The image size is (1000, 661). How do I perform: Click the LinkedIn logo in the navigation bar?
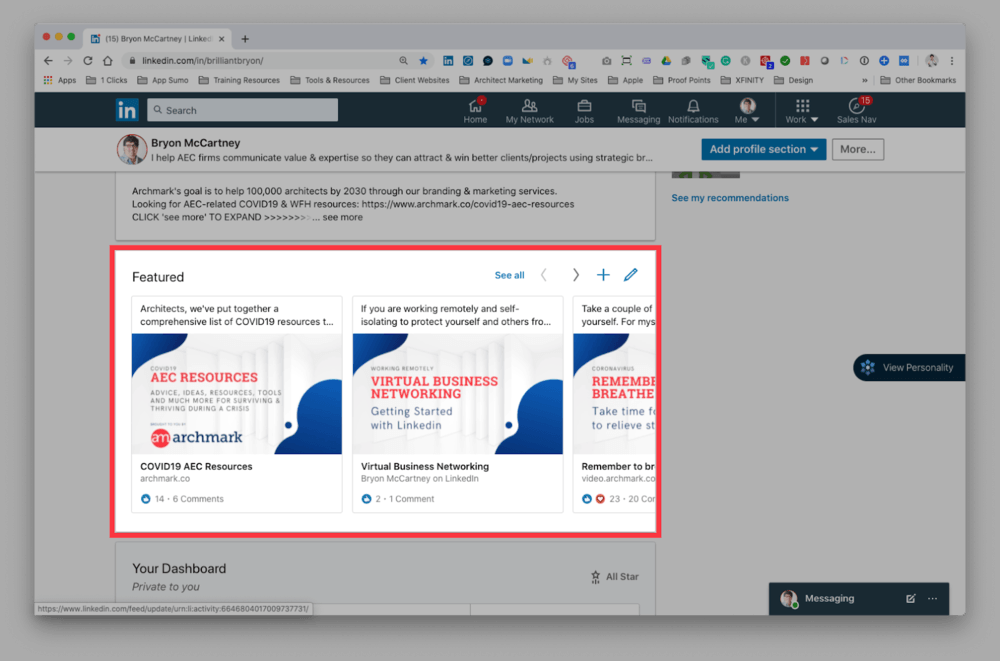click(126, 110)
